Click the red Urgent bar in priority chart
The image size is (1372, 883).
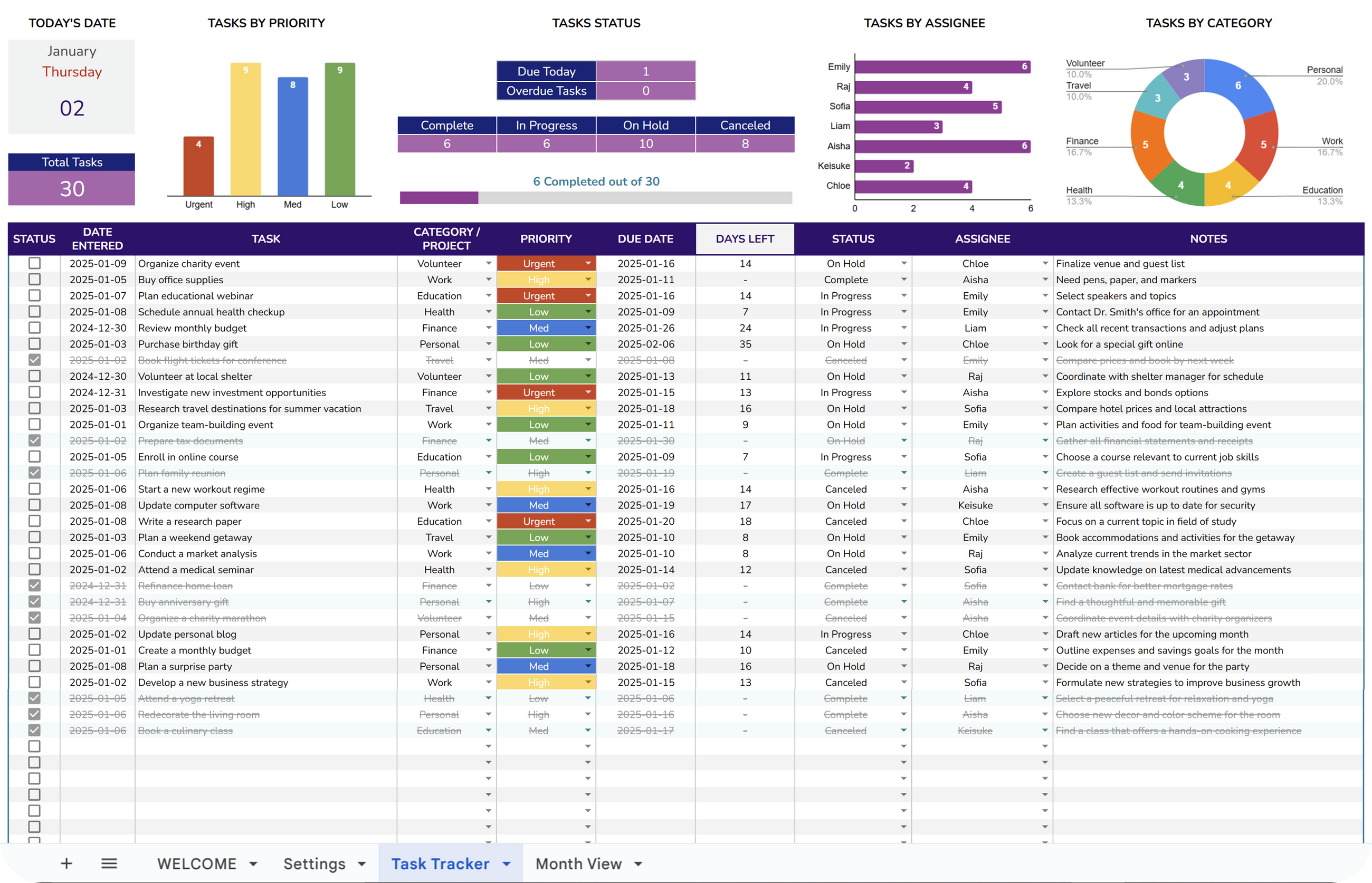pyautogui.click(x=198, y=166)
